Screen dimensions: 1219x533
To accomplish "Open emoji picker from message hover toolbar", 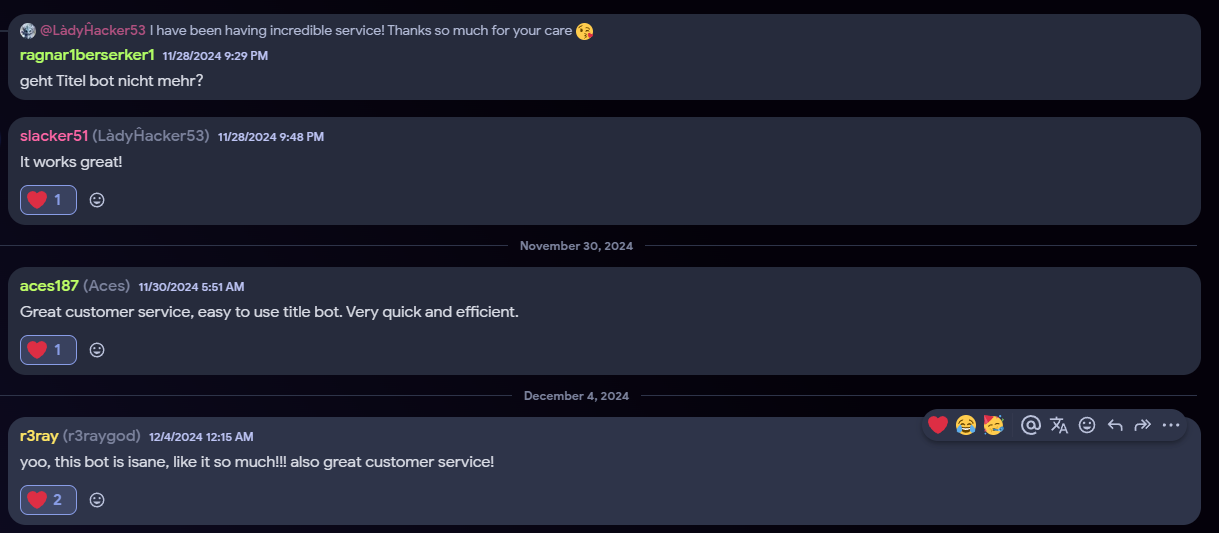I will pos(1087,425).
